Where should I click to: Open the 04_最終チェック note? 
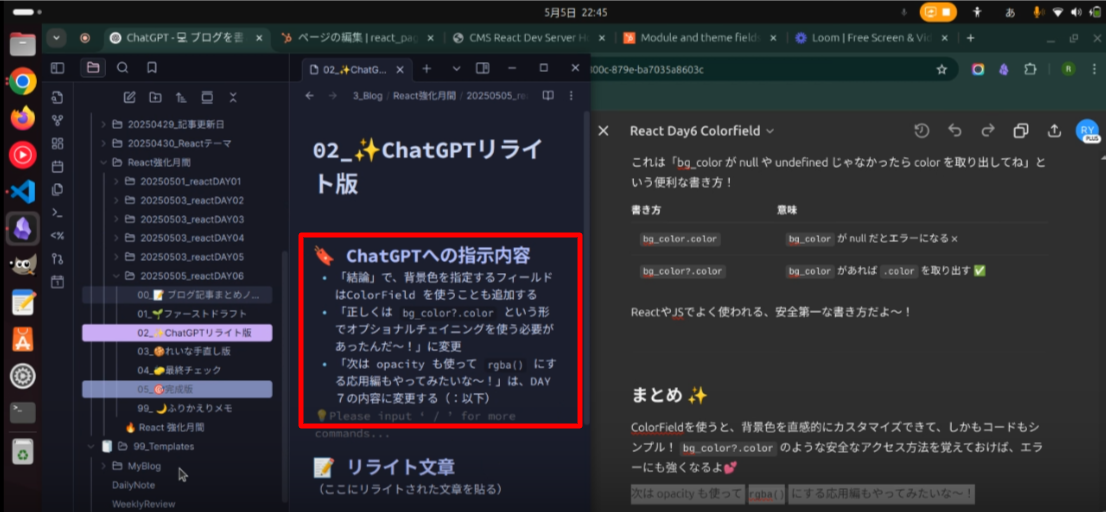click(x=177, y=370)
